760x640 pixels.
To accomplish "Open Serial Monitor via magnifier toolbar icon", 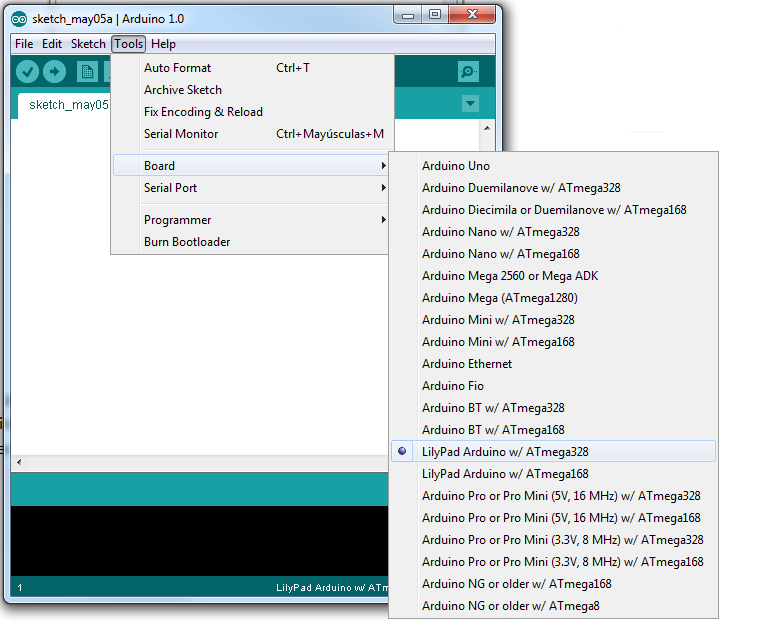I will pos(468,71).
